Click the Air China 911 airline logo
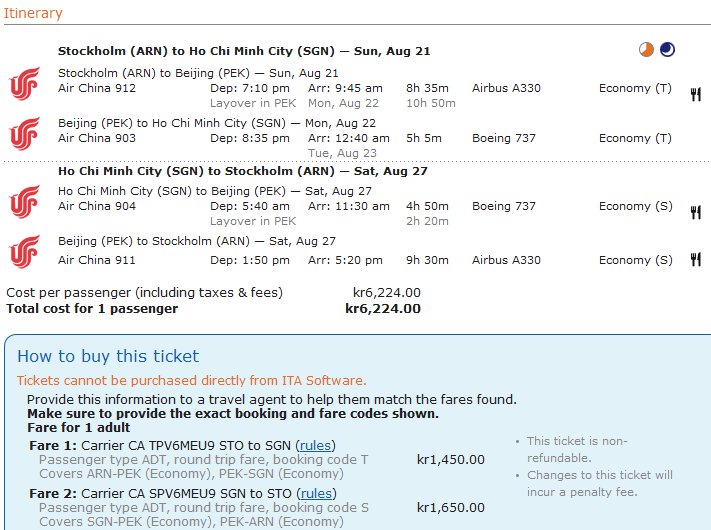Viewport: 711px width, 530px height. (x=25, y=251)
